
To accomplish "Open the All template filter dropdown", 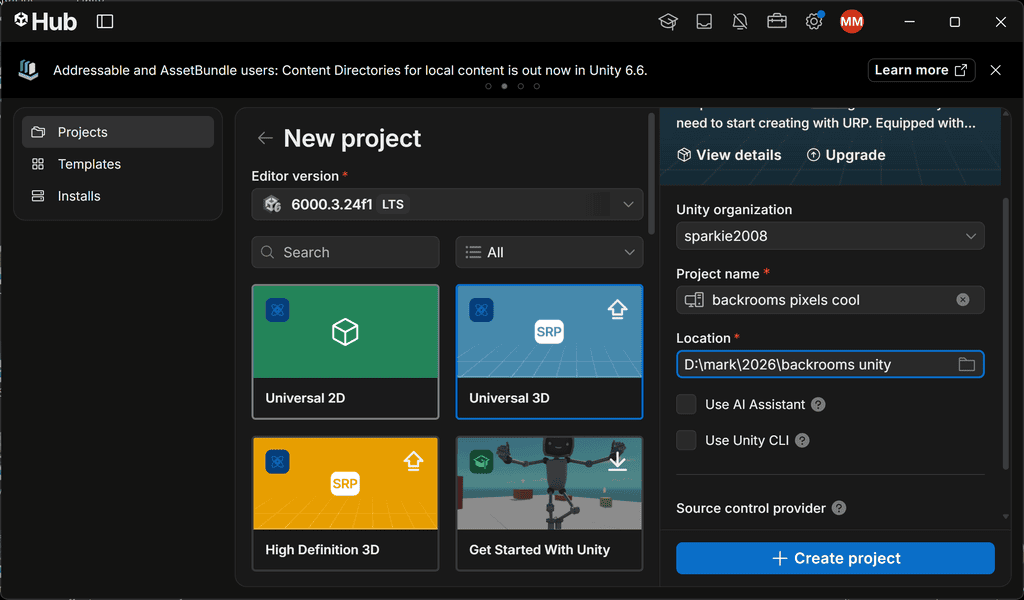I will point(549,252).
